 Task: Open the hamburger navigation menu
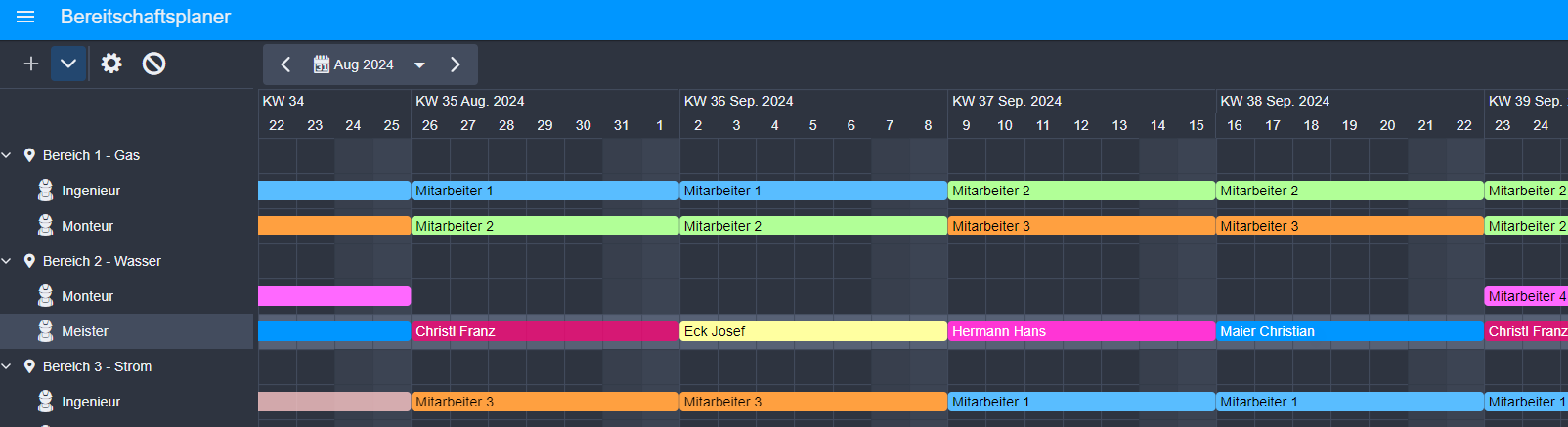tap(25, 17)
